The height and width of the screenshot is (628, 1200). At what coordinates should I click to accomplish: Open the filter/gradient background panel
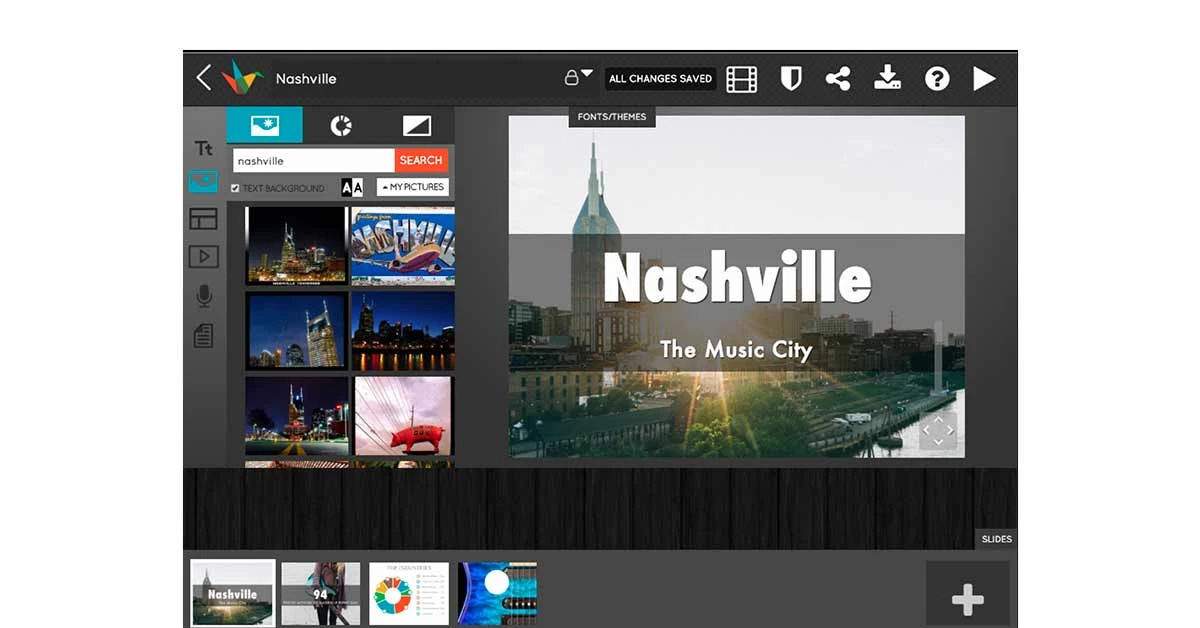pyautogui.click(x=417, y=125)
